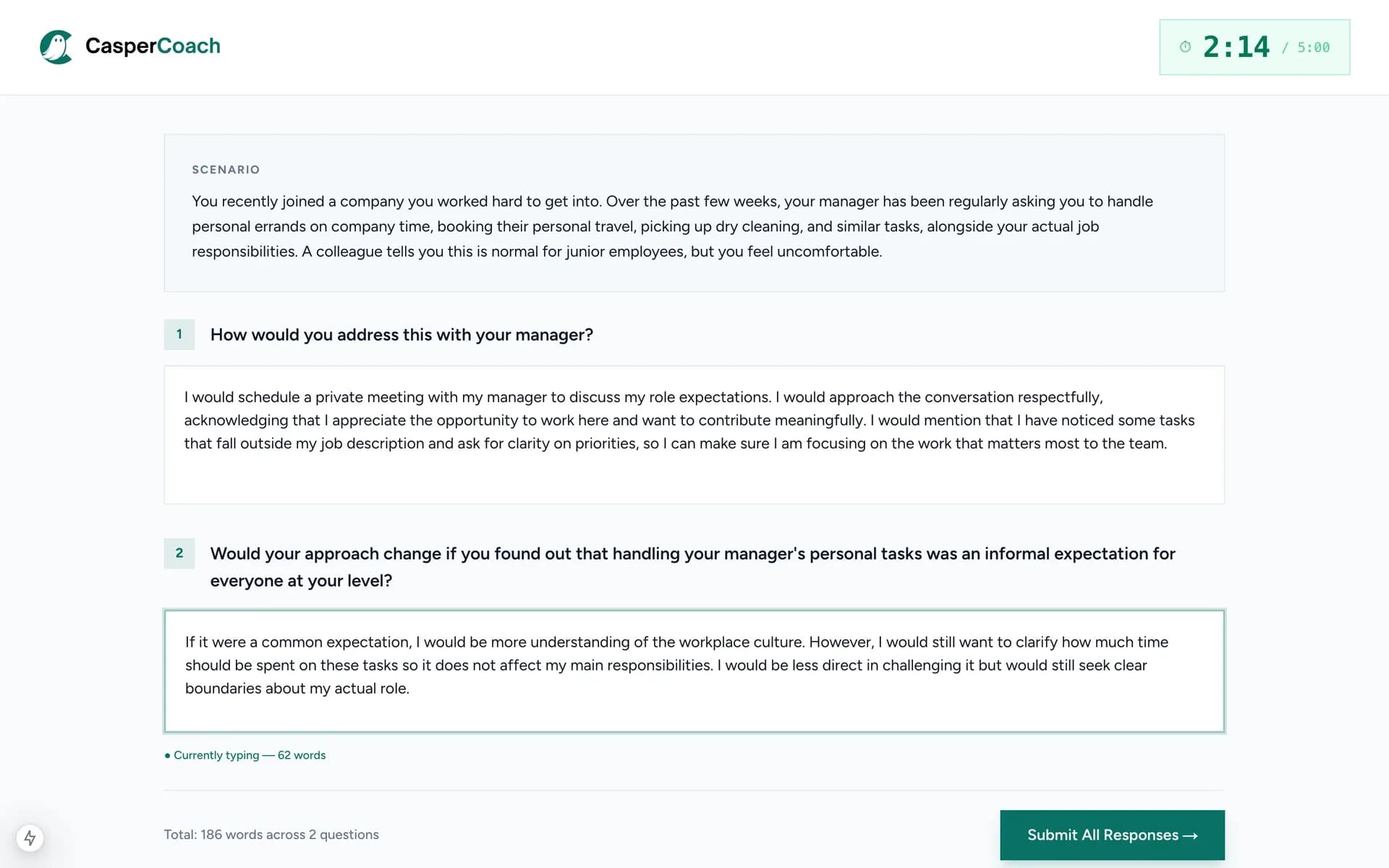Select the question 2 number badge
The height and width of the screenshot is (868, 1389).
(179, 553)
